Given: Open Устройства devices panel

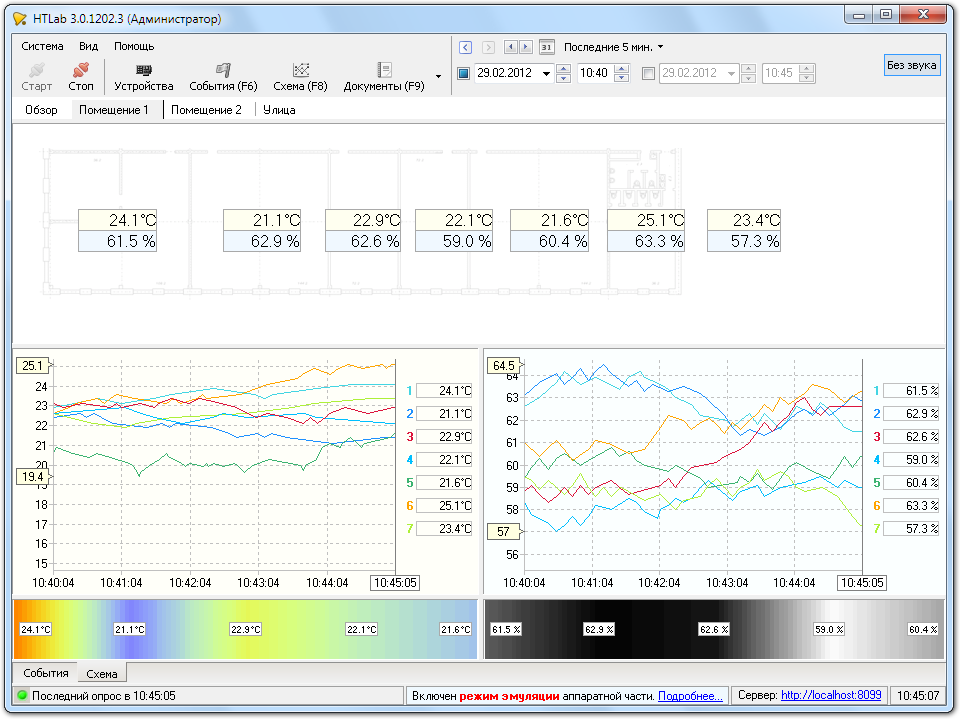Looking at the screenshot, I should [143, 77].
